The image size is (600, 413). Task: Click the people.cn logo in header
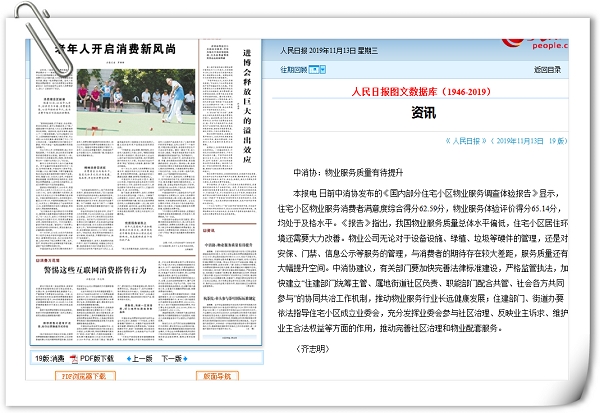[x=536, y=43]
